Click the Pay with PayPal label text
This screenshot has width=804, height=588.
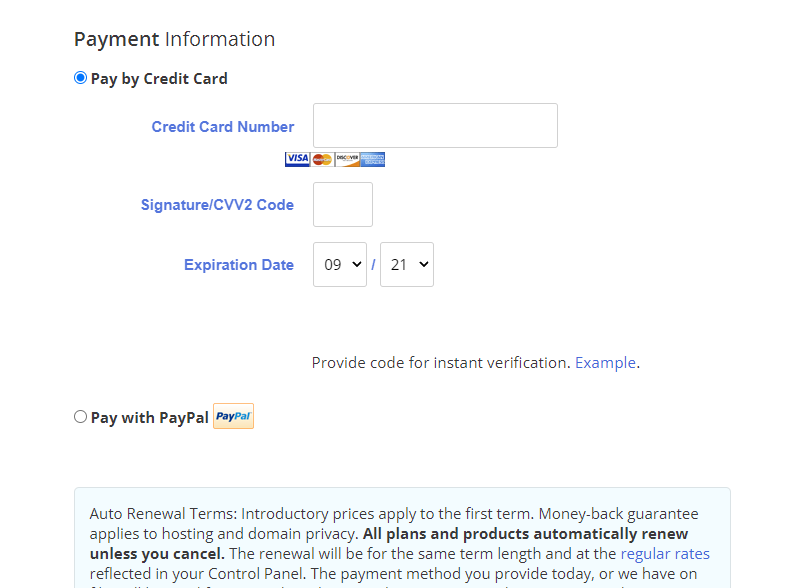tap(150, 418)
